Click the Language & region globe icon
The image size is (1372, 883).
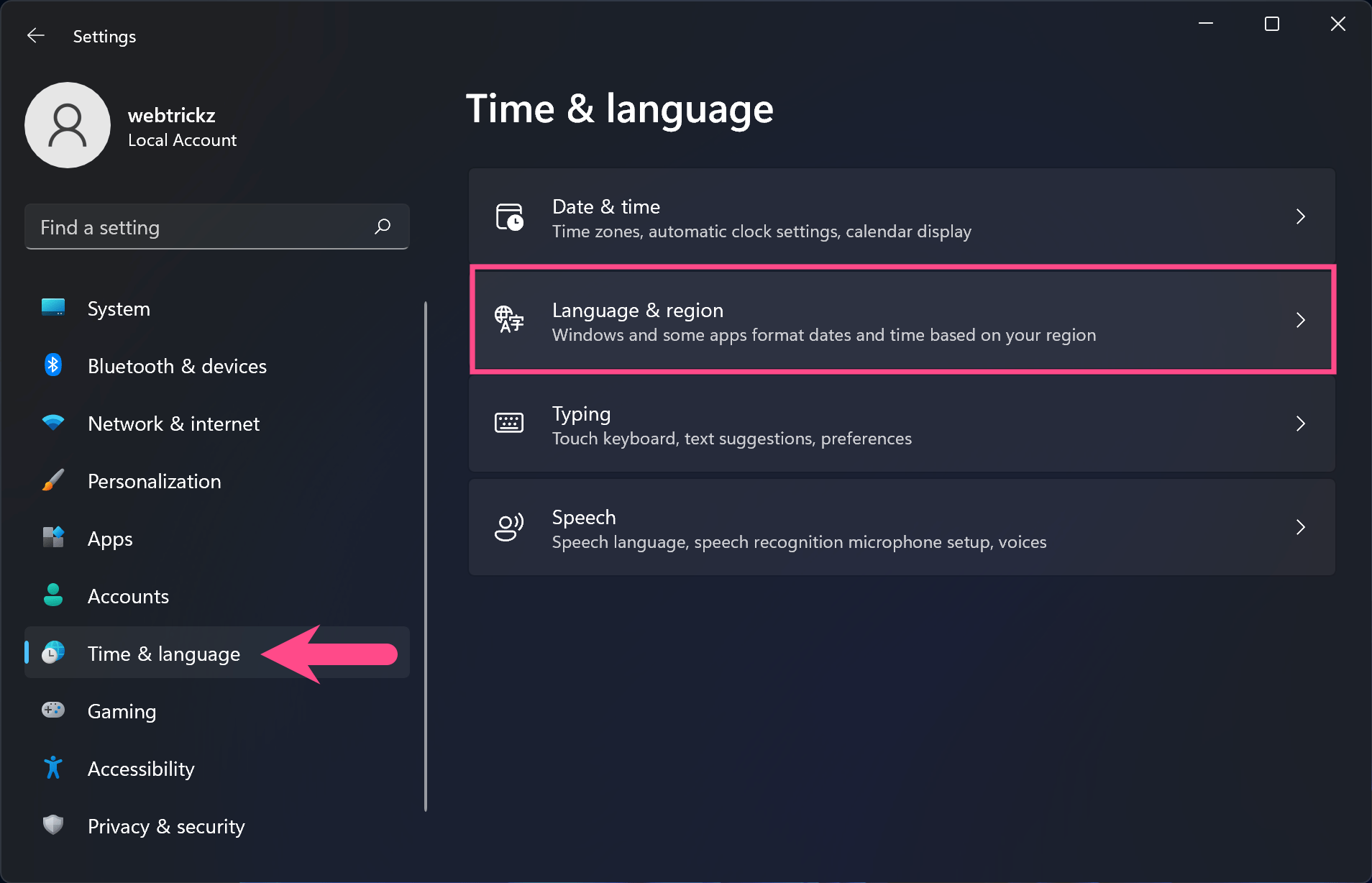tap(509, 320)
